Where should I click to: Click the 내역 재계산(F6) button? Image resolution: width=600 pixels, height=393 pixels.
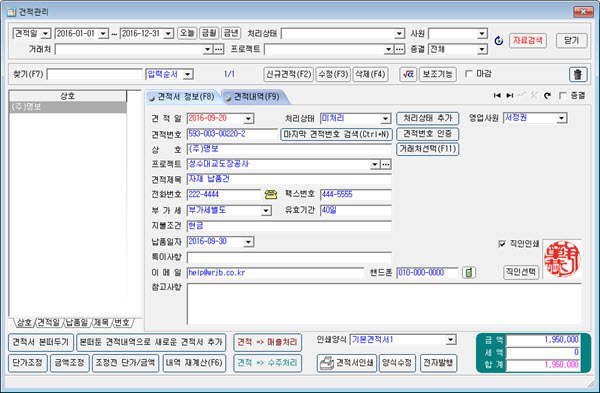194,363
